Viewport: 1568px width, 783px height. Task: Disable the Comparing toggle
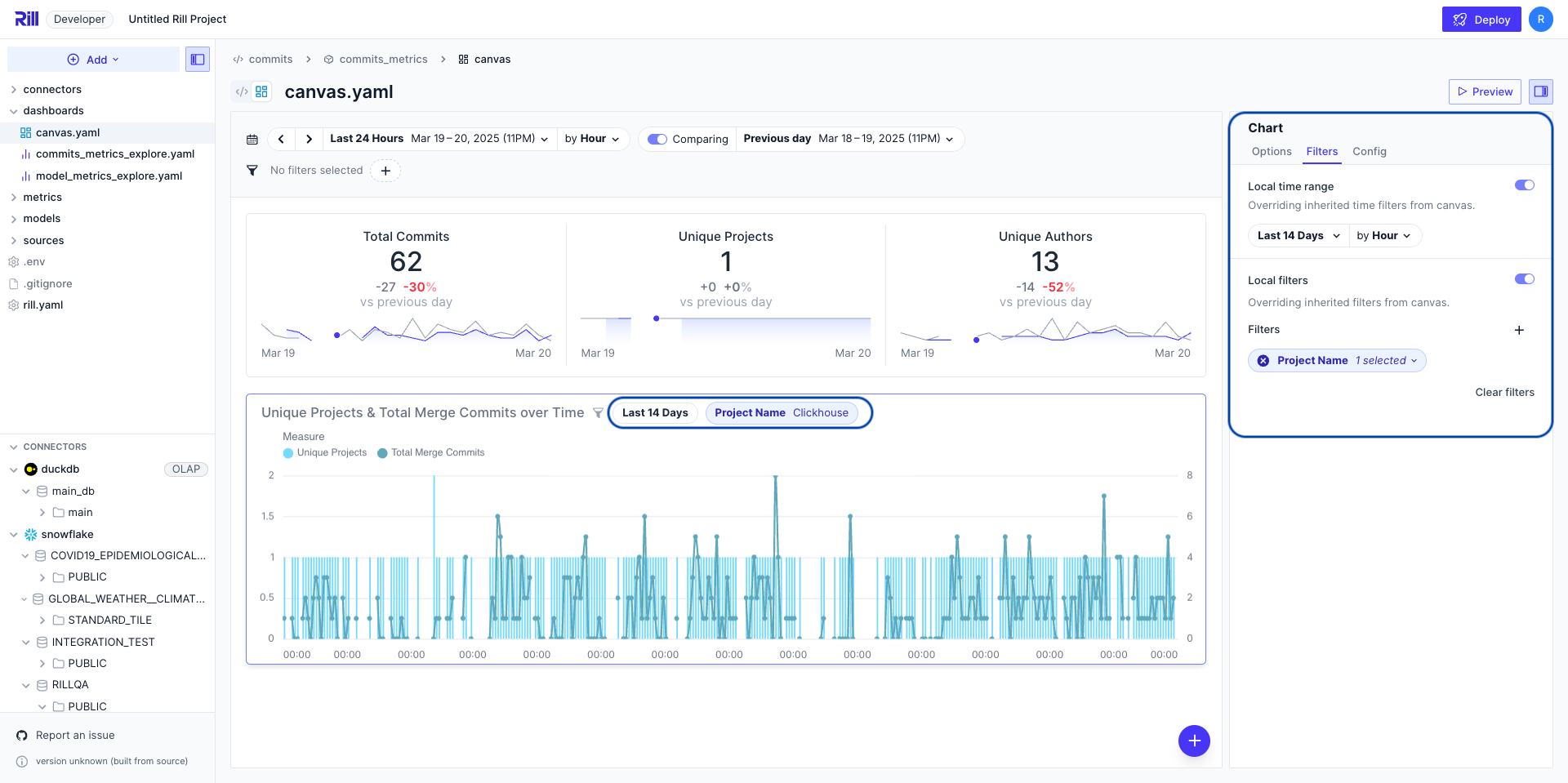coord(657,139)
